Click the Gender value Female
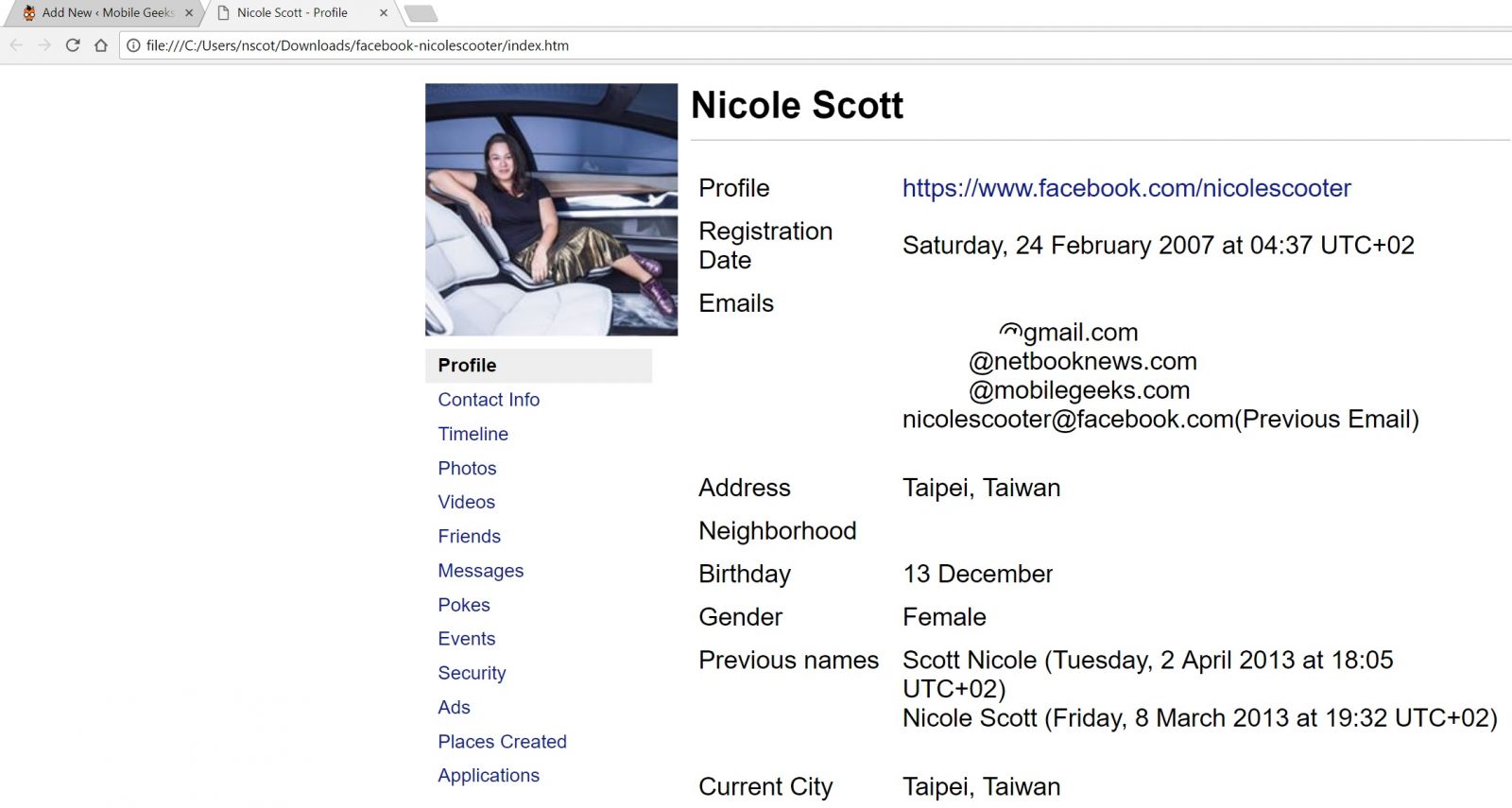1512x808 pixels. pyautogui.click(x=944, y=617)
